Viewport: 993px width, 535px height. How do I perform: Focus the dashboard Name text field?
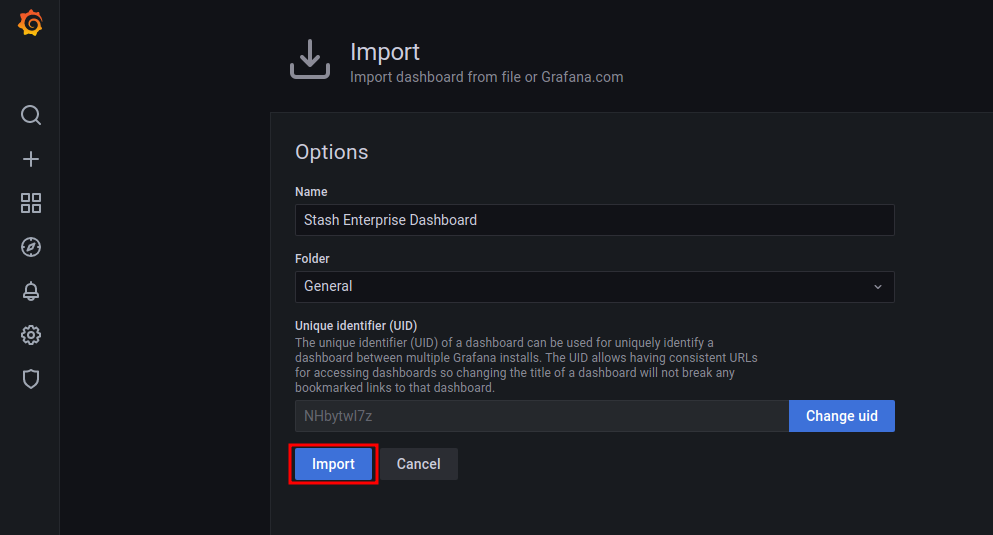[594, 220]
